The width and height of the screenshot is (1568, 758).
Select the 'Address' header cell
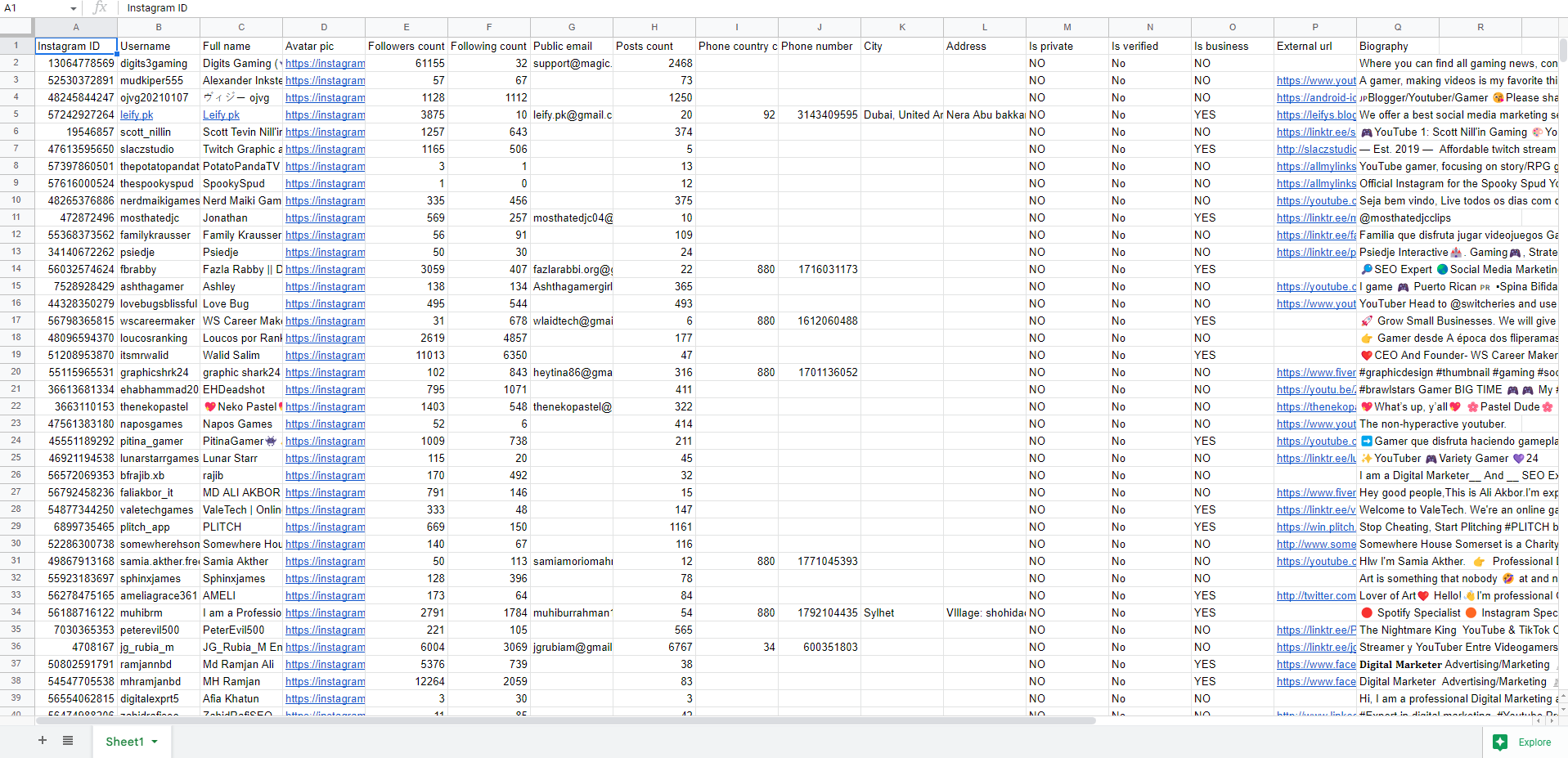coord(985,46)
